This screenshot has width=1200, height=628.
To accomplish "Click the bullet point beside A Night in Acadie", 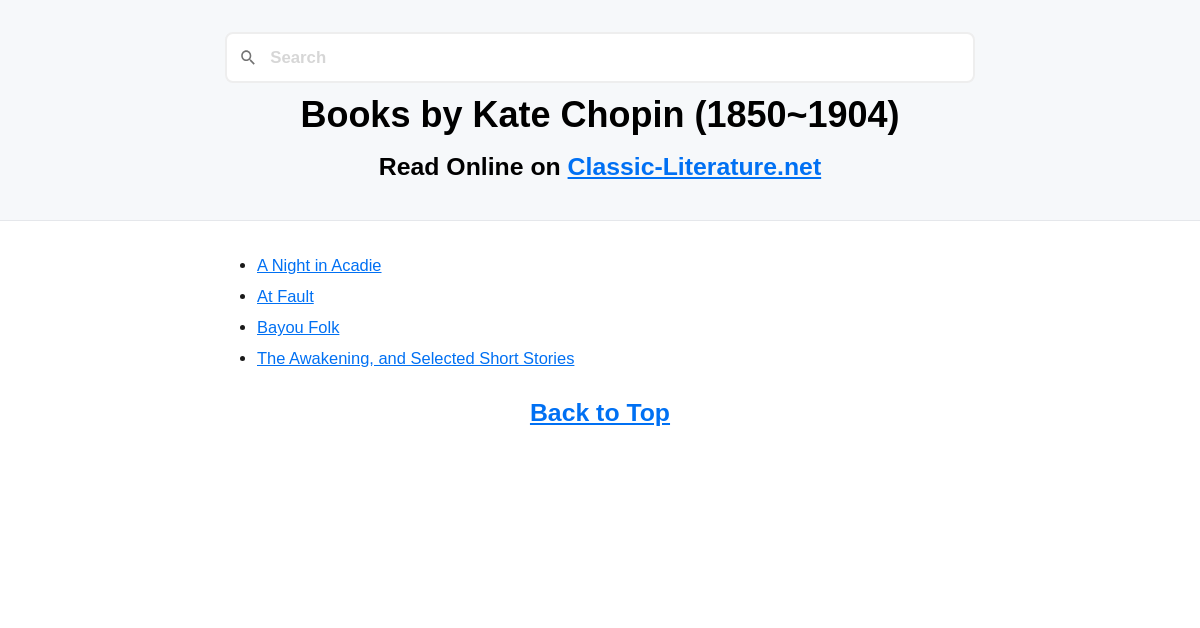I will 240,264.
